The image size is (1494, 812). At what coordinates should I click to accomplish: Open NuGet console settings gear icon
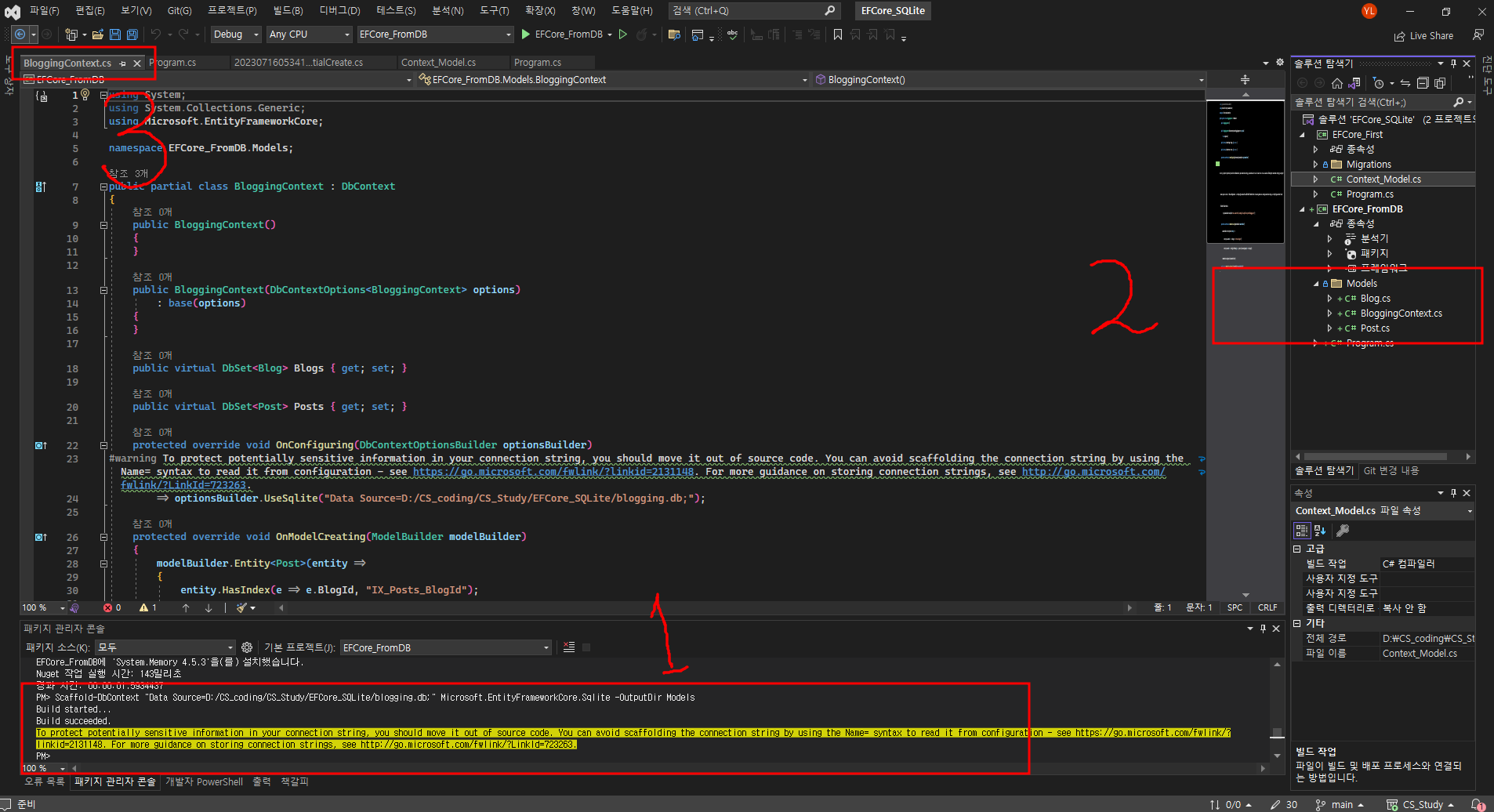247,647
